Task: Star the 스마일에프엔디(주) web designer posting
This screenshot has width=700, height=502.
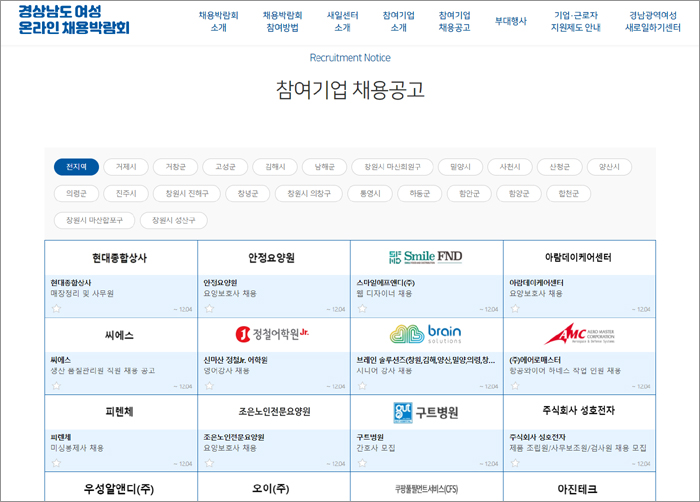Action: point(362,308)
